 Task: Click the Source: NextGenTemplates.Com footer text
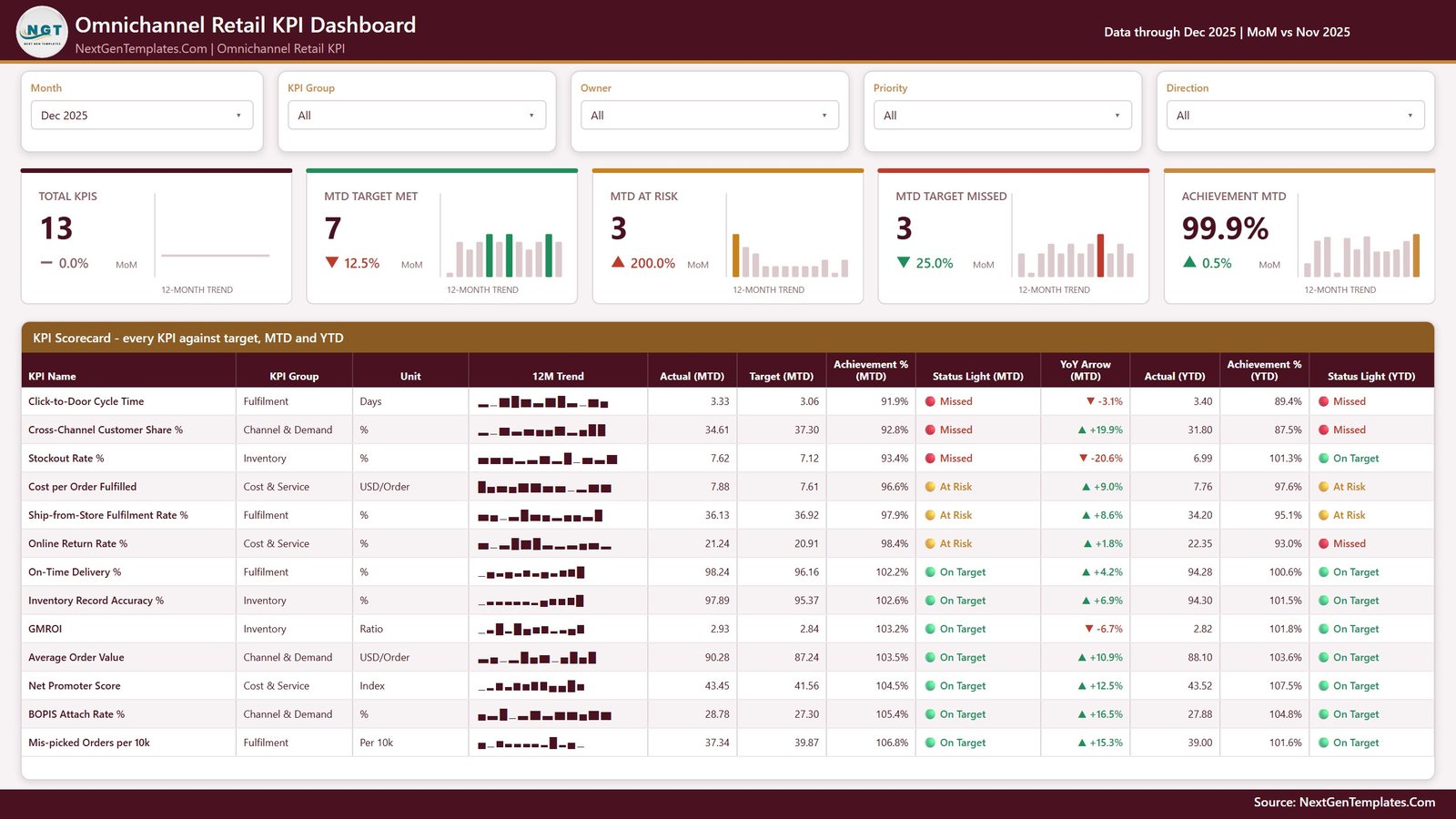pyautogui.click(x=1344, y=802)
